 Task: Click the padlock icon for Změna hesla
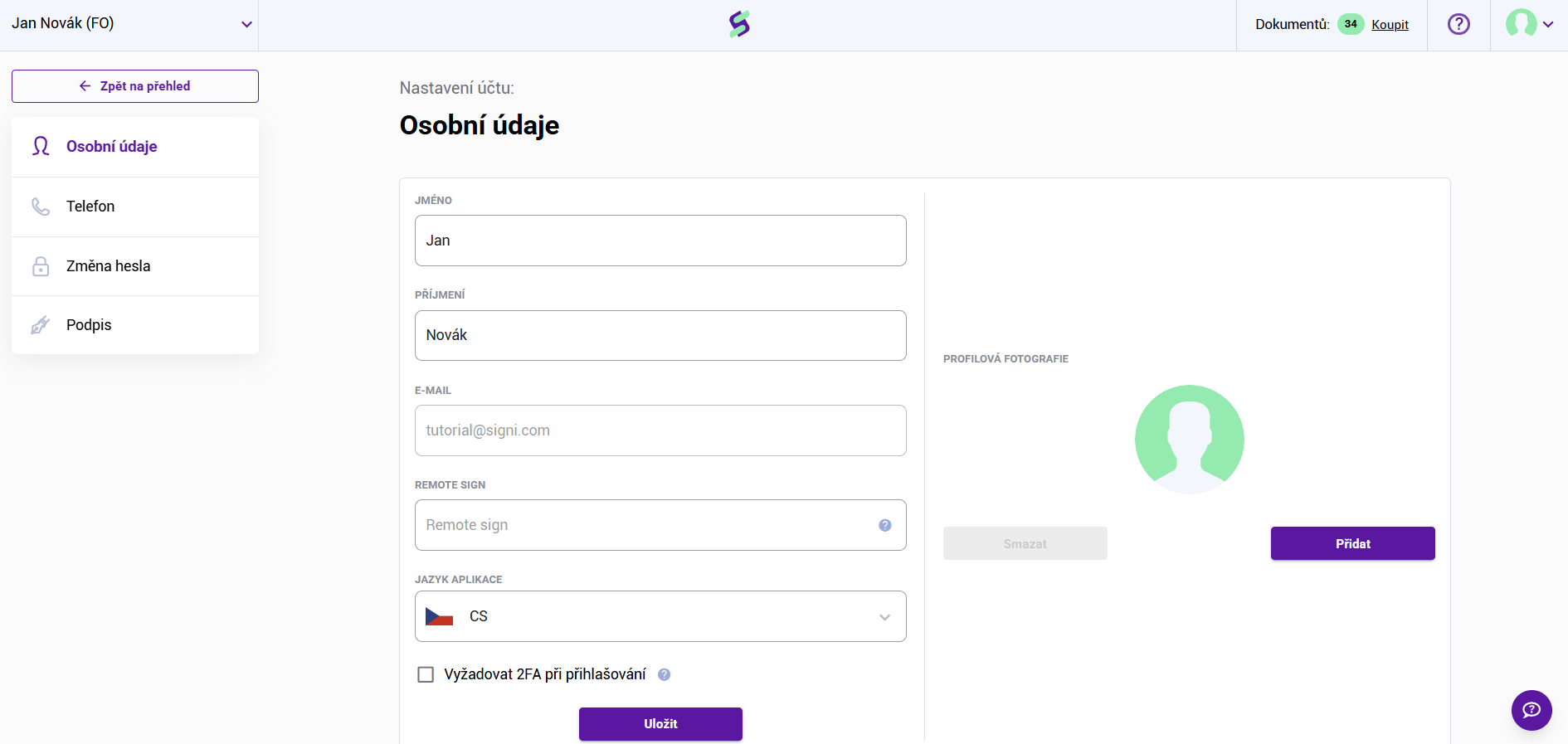point(41,266)
